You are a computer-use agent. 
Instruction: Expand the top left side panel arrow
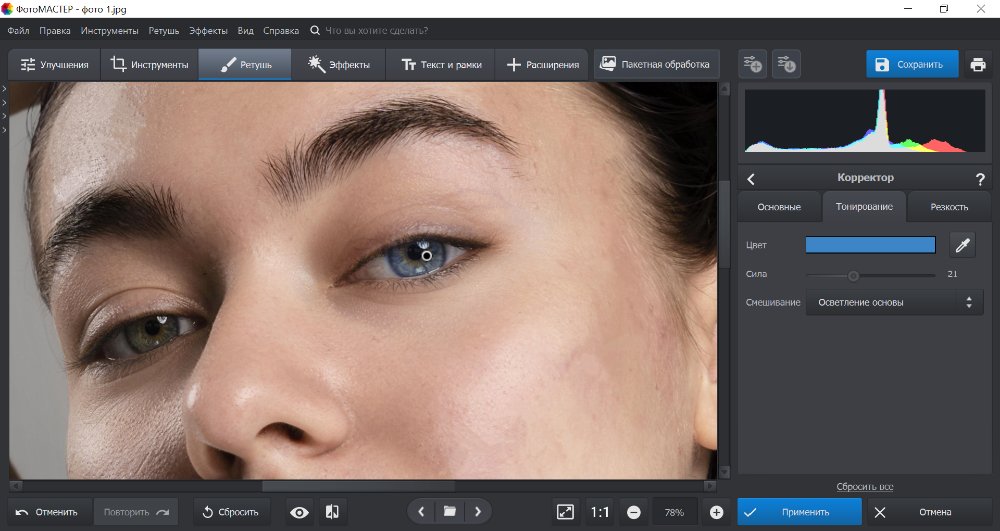pos(4,89)
